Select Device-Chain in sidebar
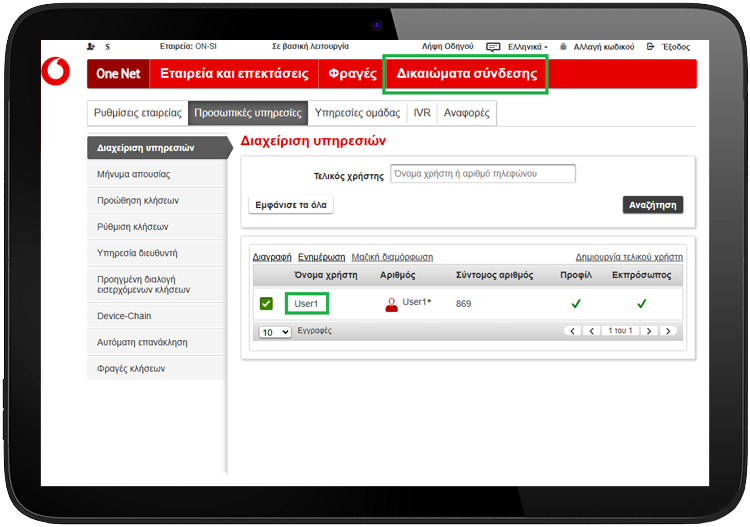Viewport: 750px width, 527px height. coord(157,316)
